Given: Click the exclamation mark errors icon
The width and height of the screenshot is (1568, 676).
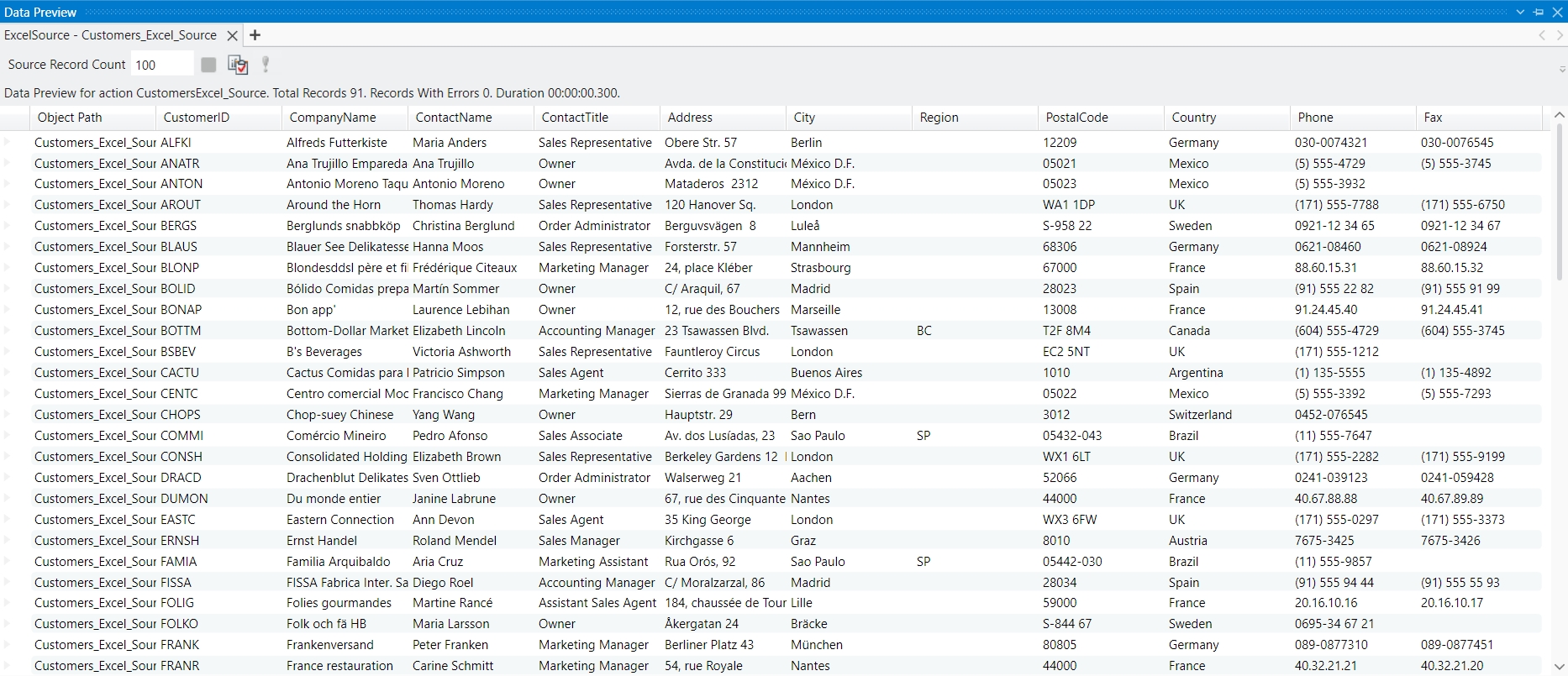Looking at the screenshot, I should click(266, 65).
